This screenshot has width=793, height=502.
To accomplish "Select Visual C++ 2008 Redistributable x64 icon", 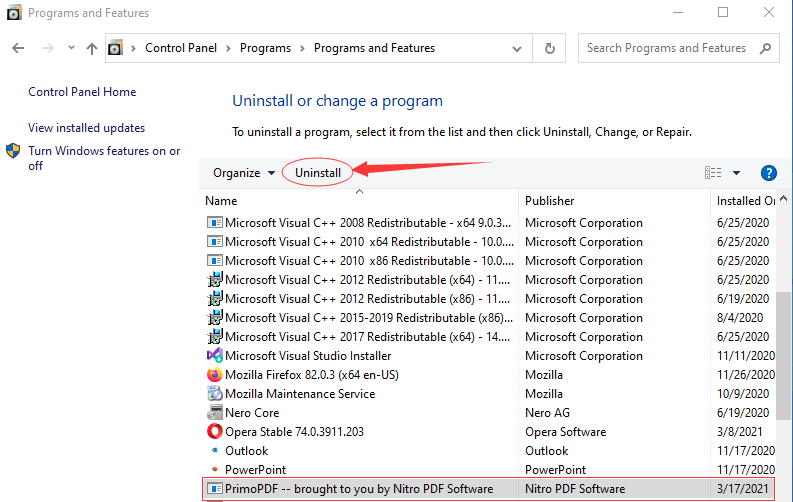I will click(215, 222).
